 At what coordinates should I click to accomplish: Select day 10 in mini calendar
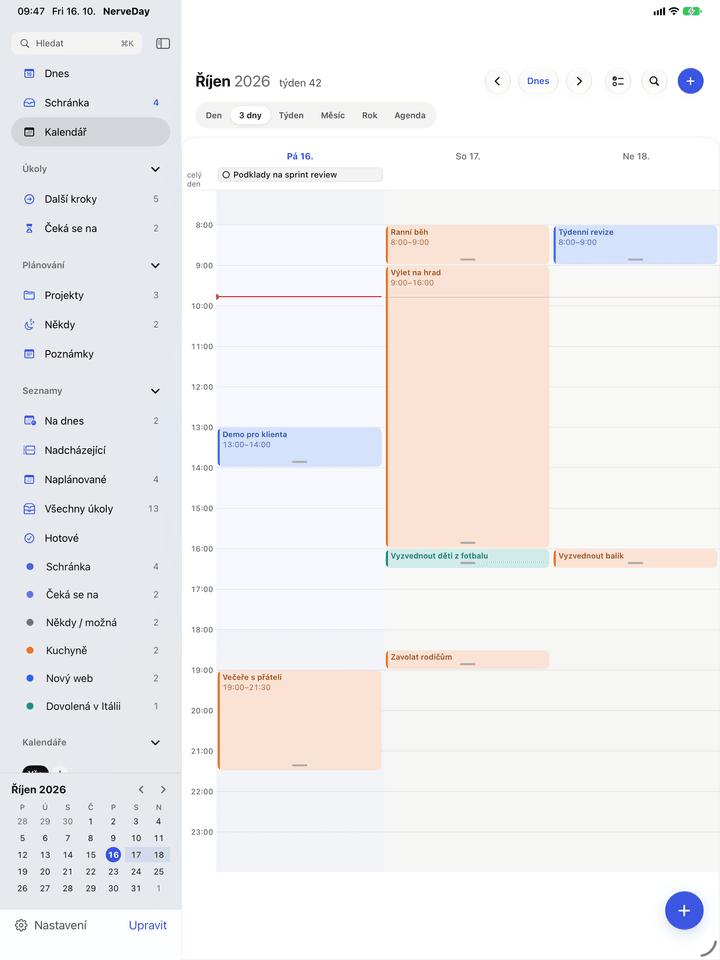pos(136,838)
